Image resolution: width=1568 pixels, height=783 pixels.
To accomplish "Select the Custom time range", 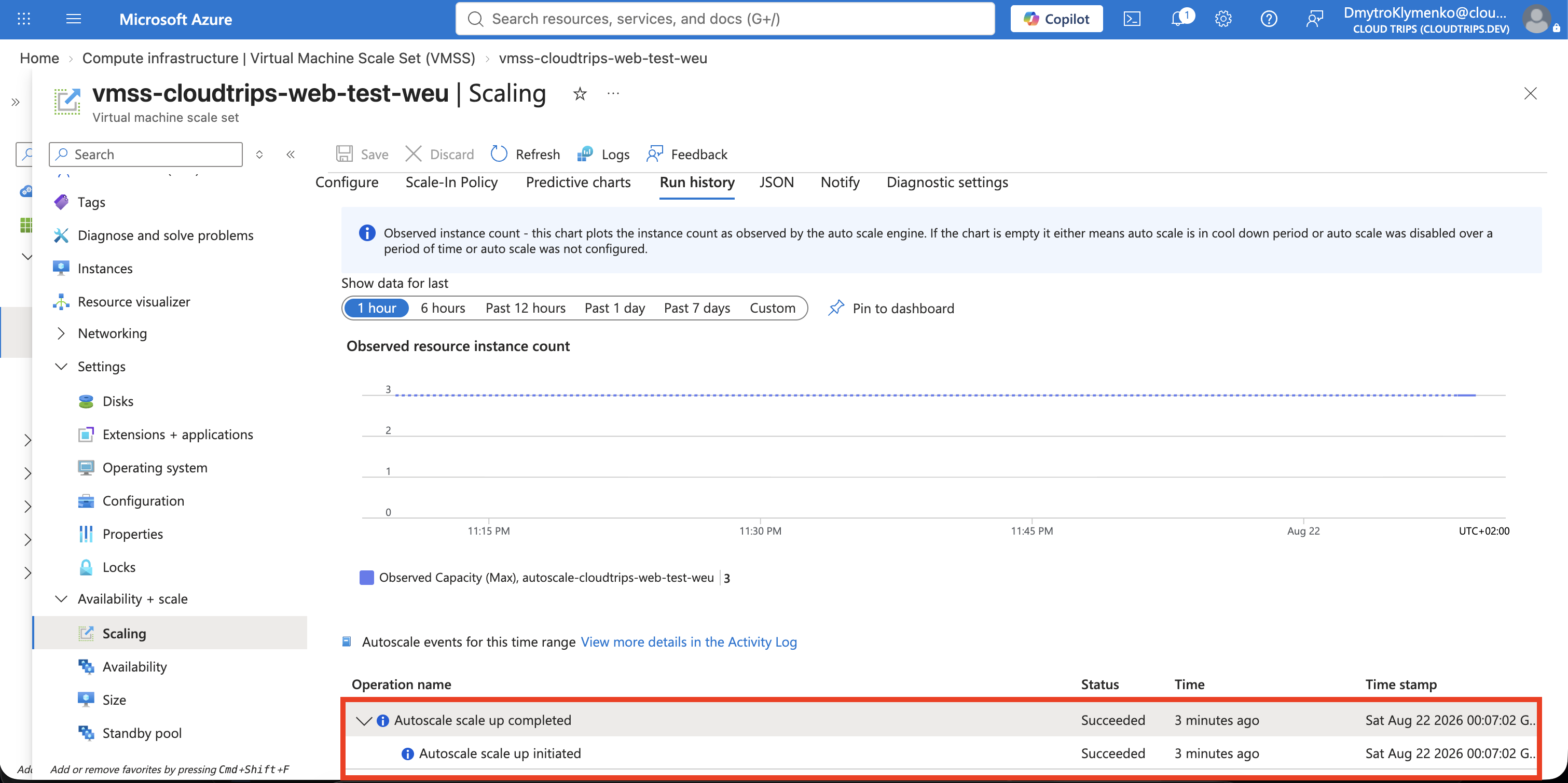I will tap(773, 309).
